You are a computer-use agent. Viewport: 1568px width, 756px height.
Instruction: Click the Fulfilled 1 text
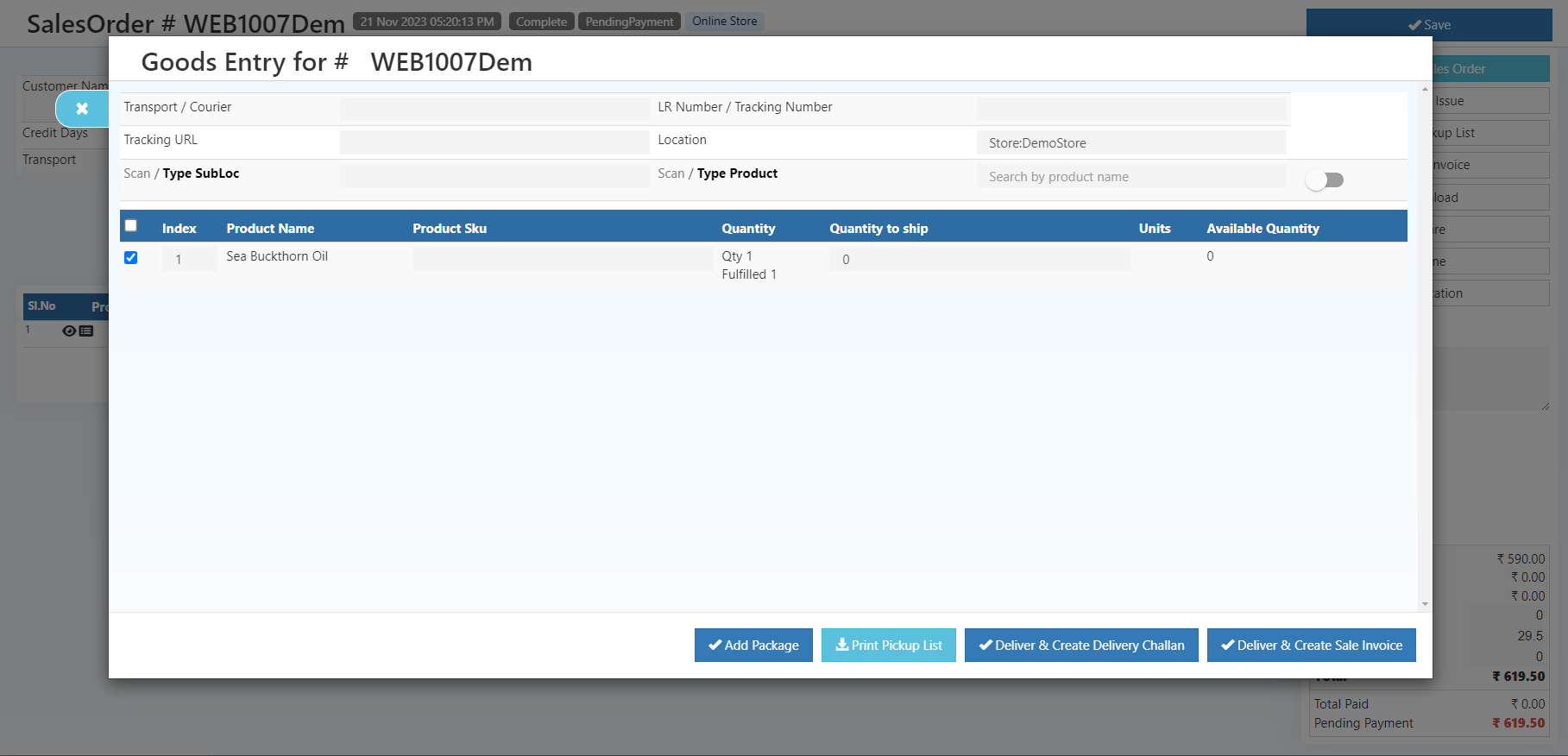pos(749,274)
